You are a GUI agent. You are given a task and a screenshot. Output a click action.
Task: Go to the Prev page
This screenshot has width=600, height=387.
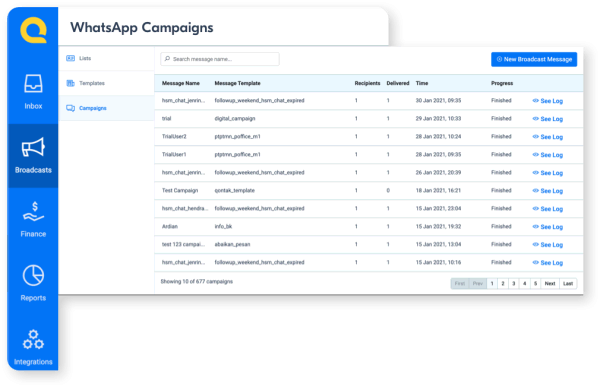478,284
